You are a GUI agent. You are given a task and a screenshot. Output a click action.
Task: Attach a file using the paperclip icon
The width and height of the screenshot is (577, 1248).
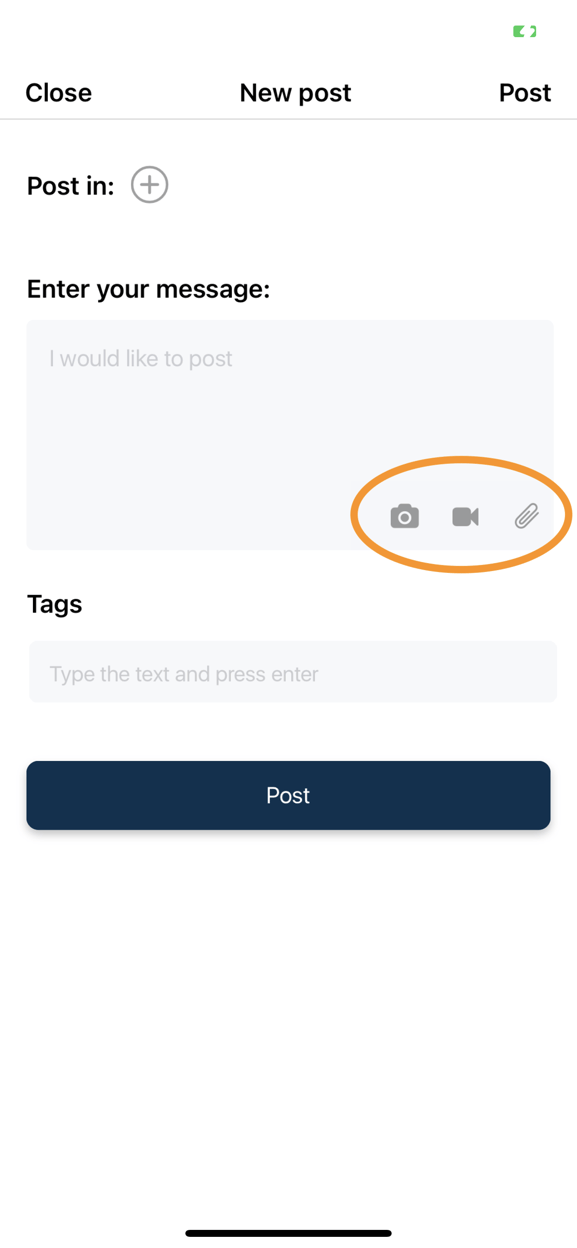[x=526, y=516]
